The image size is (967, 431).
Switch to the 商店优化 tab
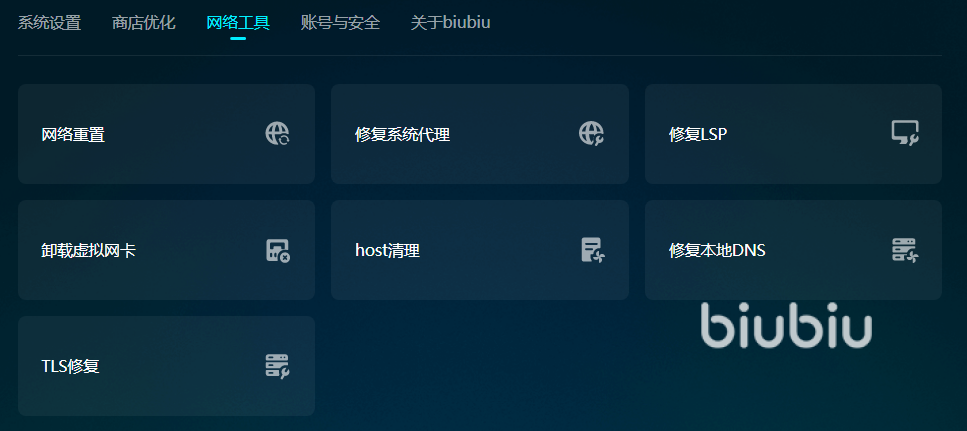tap(144, 23)
